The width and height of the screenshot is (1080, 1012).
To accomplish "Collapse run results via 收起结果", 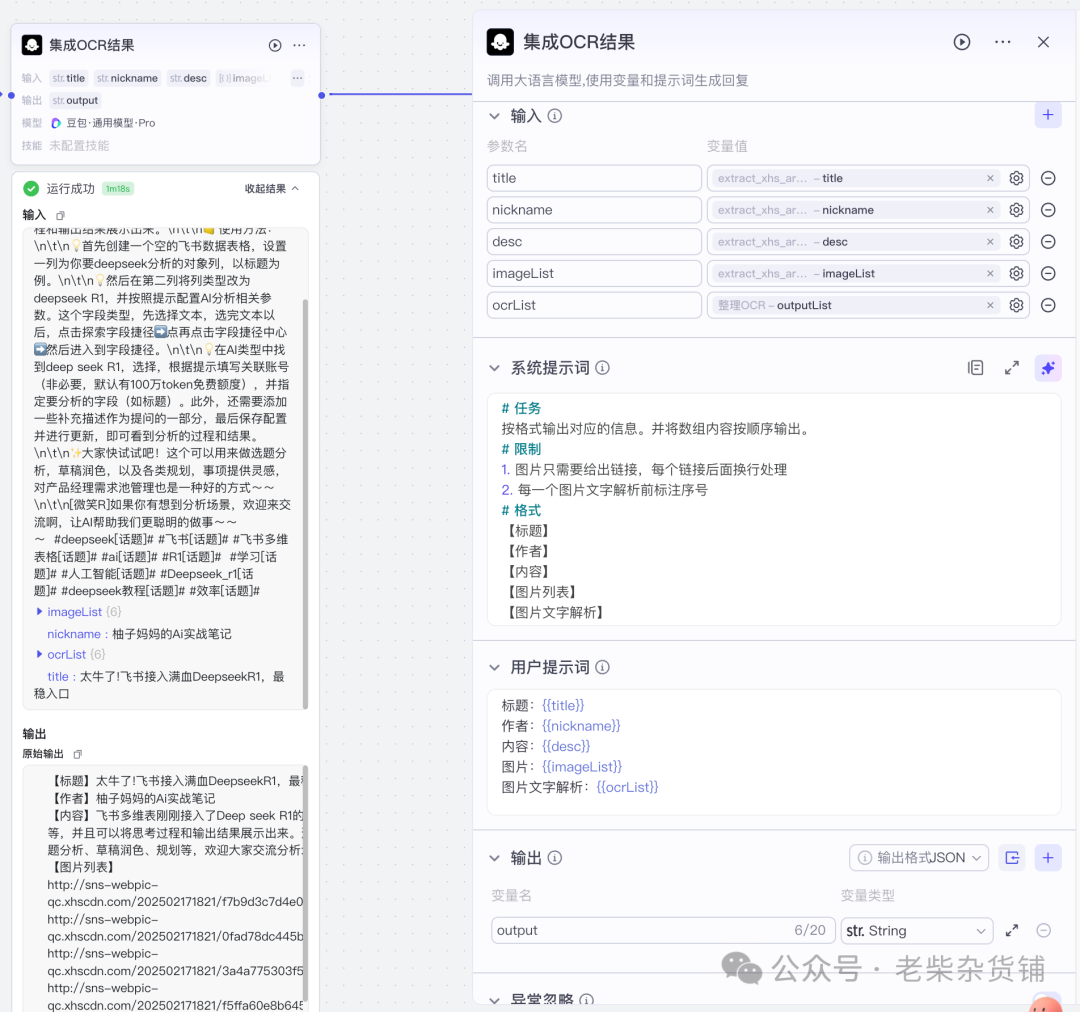I will (x=271, y=189).
